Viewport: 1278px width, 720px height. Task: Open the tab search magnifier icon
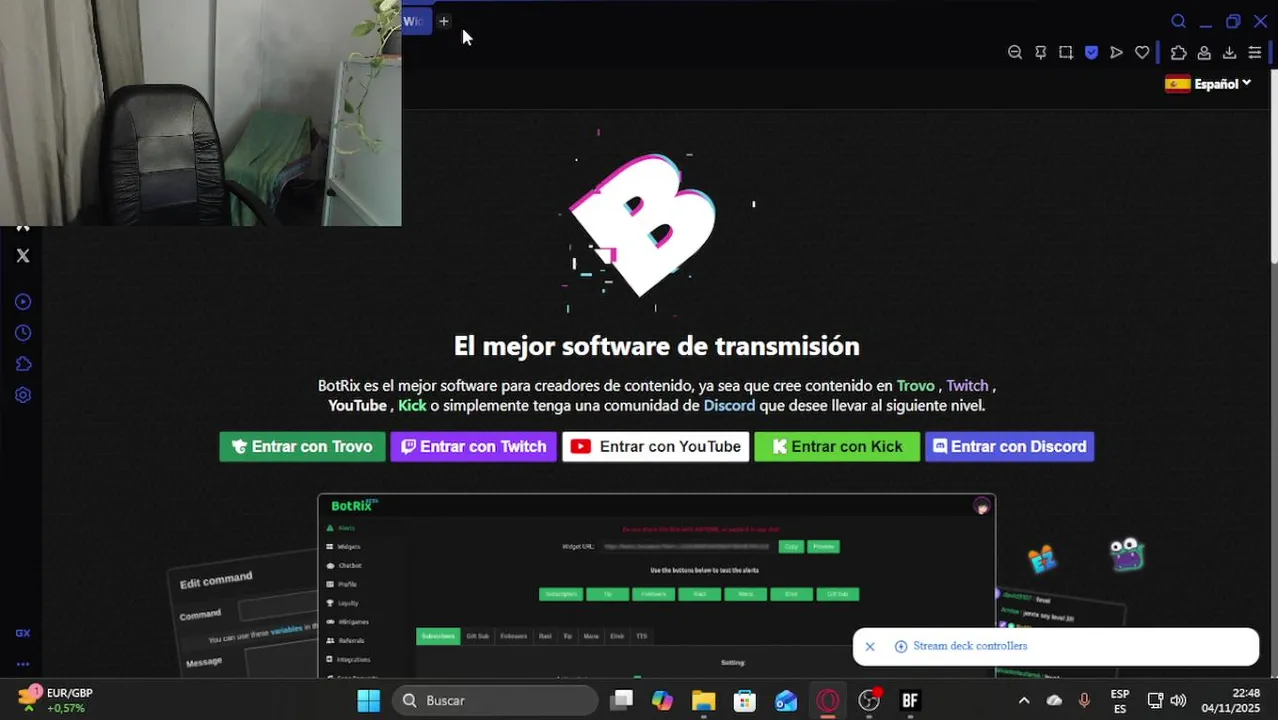click(x=1178, y=21)
